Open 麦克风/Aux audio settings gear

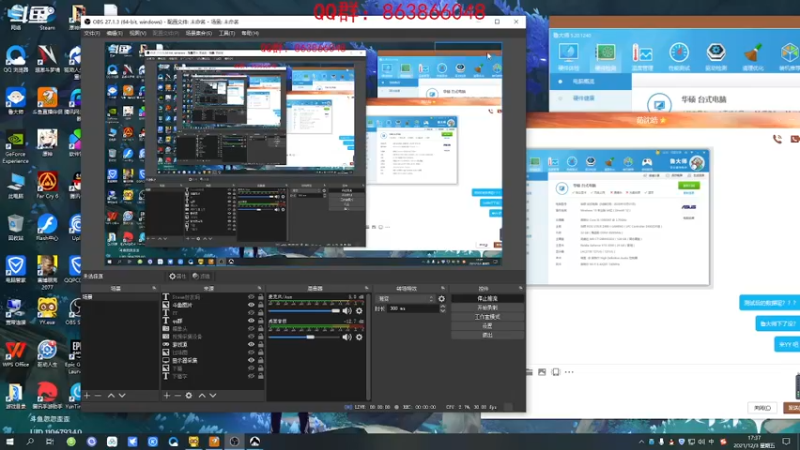359,311
